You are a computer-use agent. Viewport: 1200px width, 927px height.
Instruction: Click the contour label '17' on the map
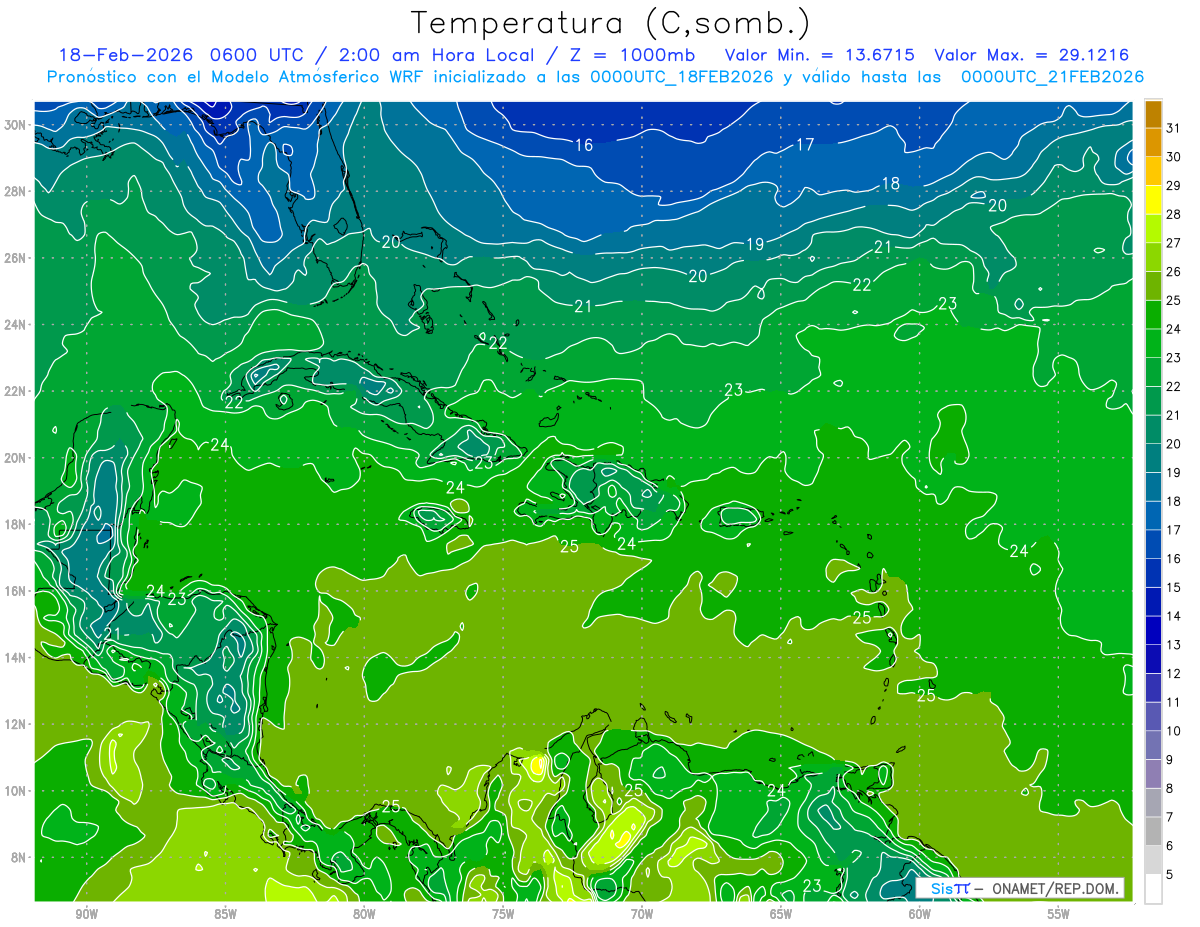click(805, 145)
